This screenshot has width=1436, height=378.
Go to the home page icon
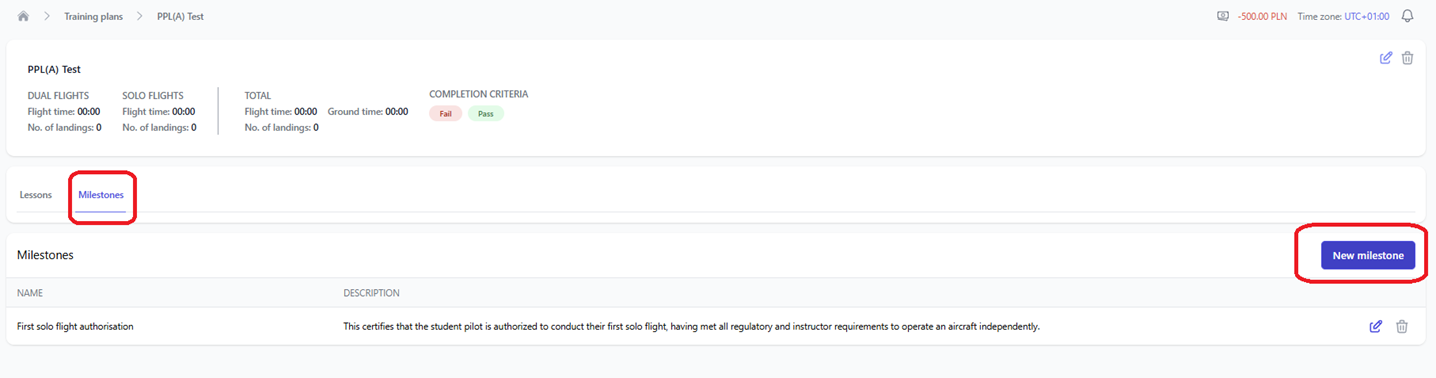click(x=23, y=17)
